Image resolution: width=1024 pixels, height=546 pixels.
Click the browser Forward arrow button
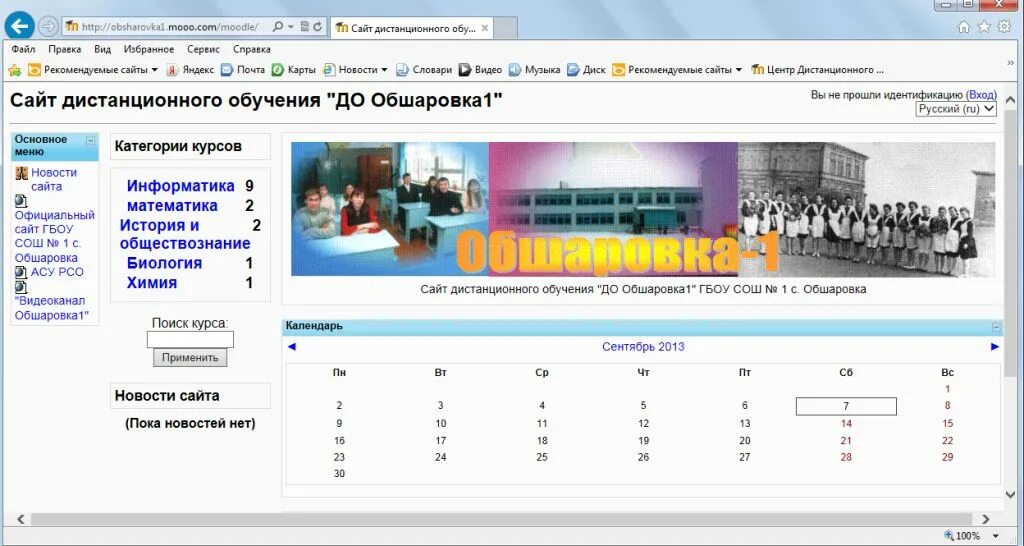coord(48,27)
